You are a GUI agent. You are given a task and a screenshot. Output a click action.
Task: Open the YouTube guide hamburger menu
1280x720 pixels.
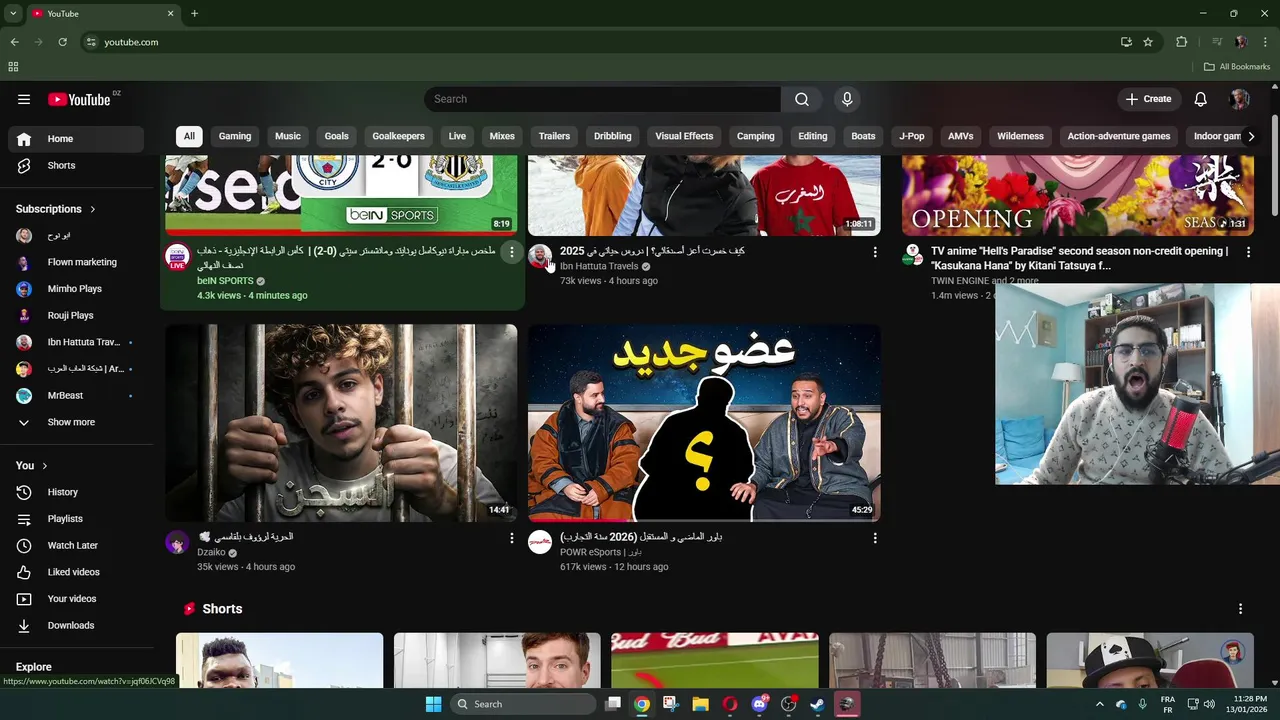(24, 99)
